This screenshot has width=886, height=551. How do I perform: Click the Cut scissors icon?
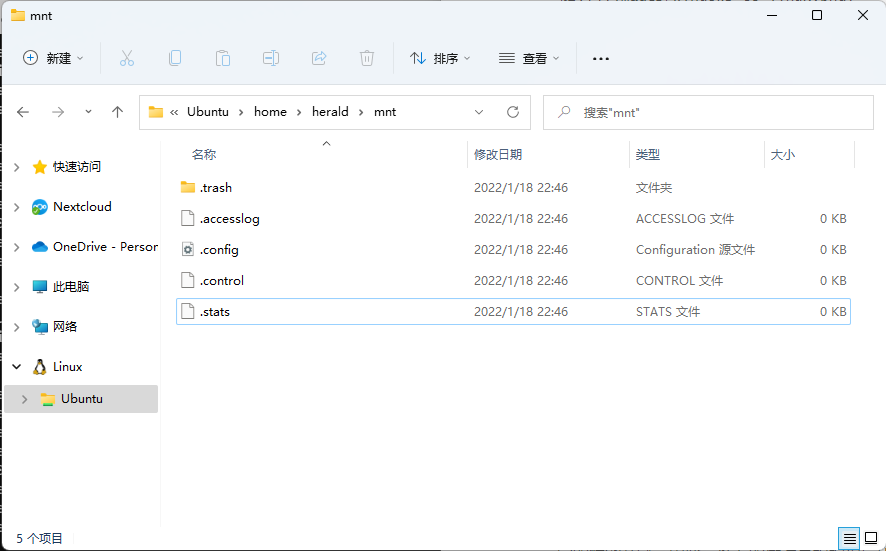click(127, 58)
